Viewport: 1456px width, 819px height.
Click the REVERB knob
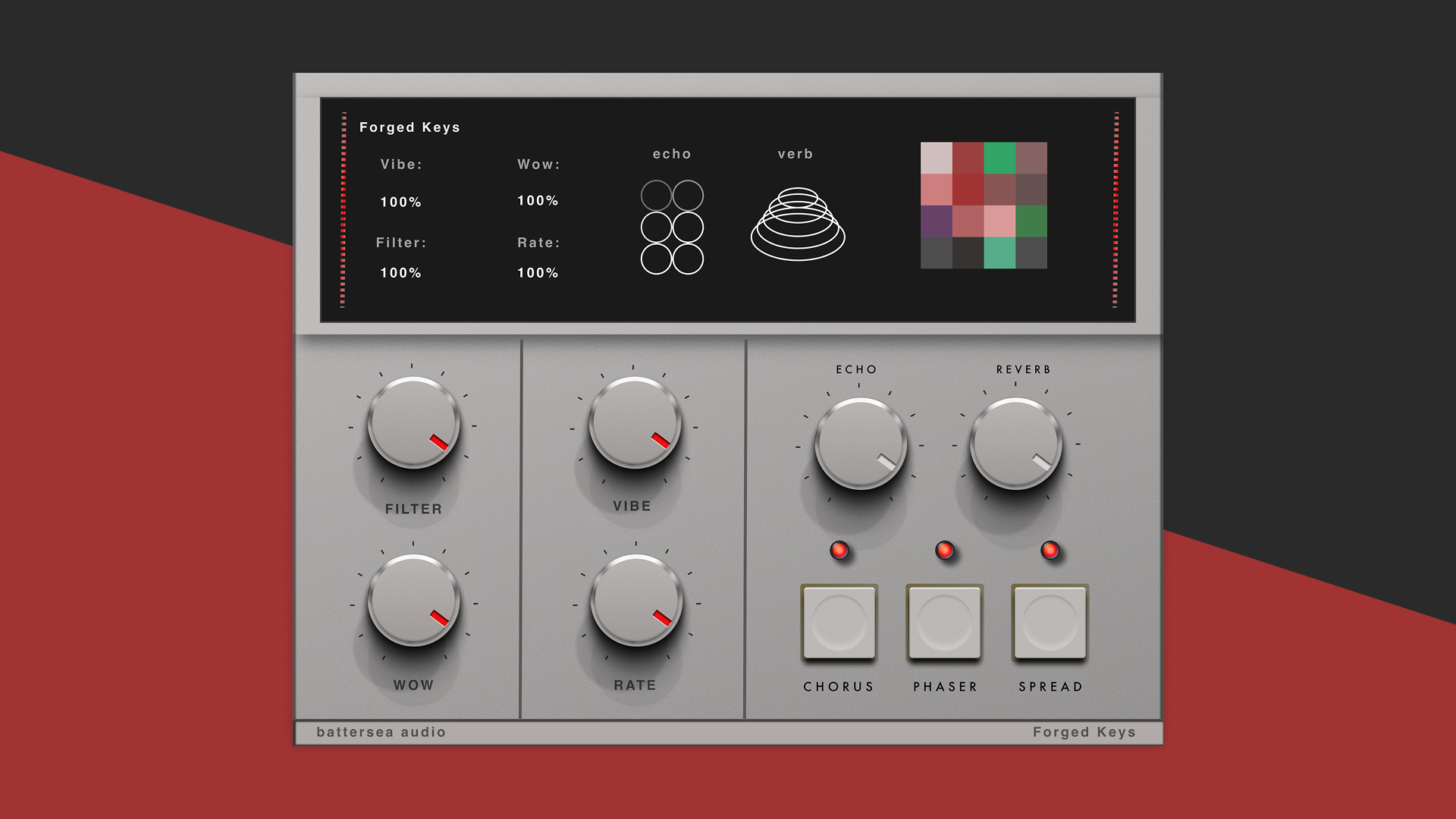tap(1016, 444)
